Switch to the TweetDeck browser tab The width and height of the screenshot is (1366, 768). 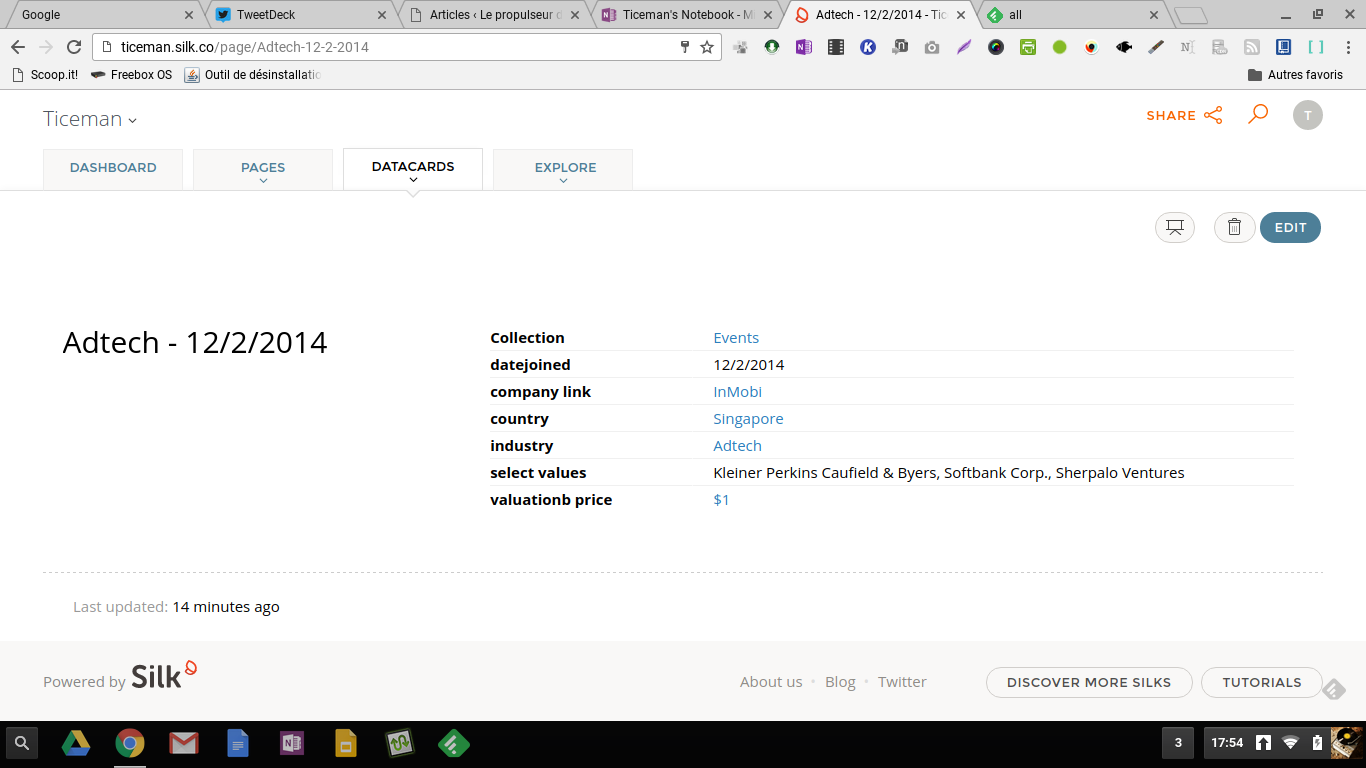coord(300,15)
